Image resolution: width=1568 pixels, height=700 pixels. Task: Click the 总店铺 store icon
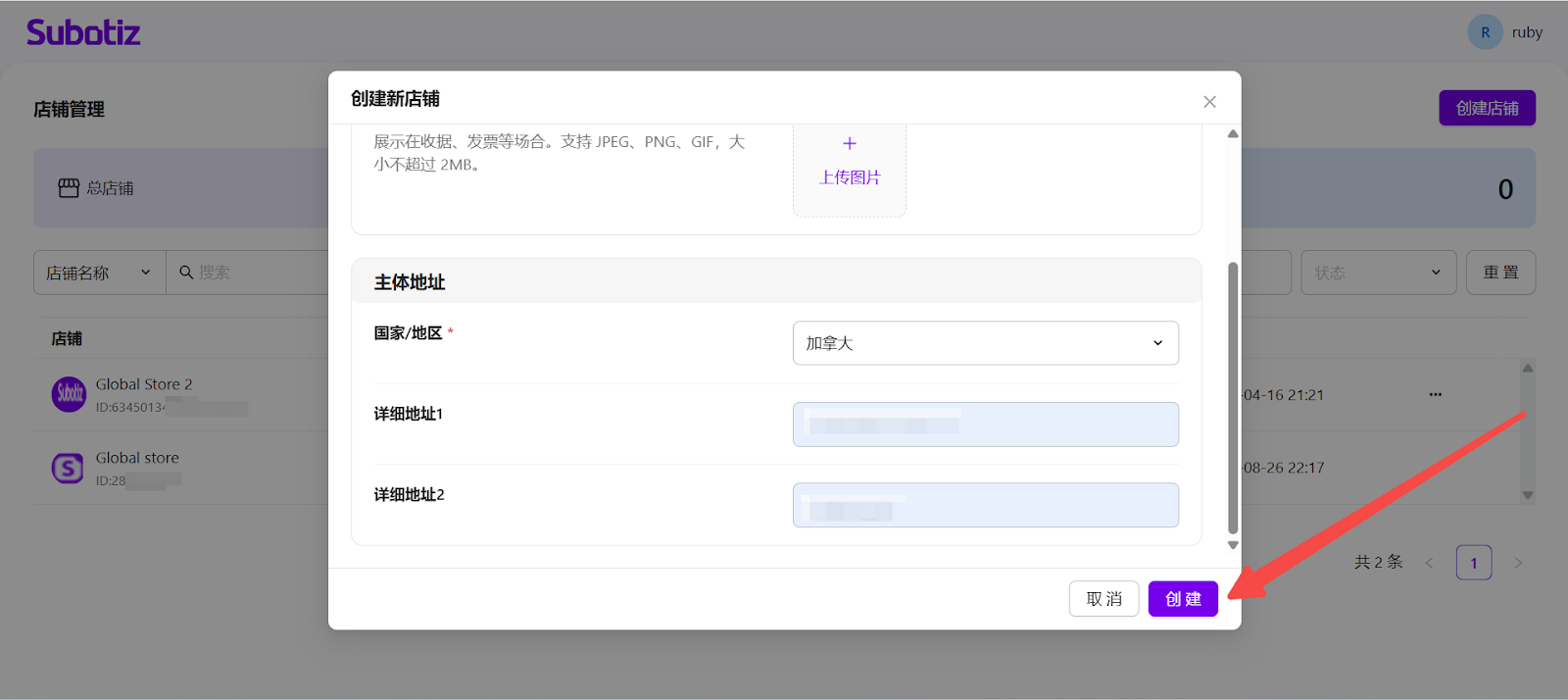69,188
